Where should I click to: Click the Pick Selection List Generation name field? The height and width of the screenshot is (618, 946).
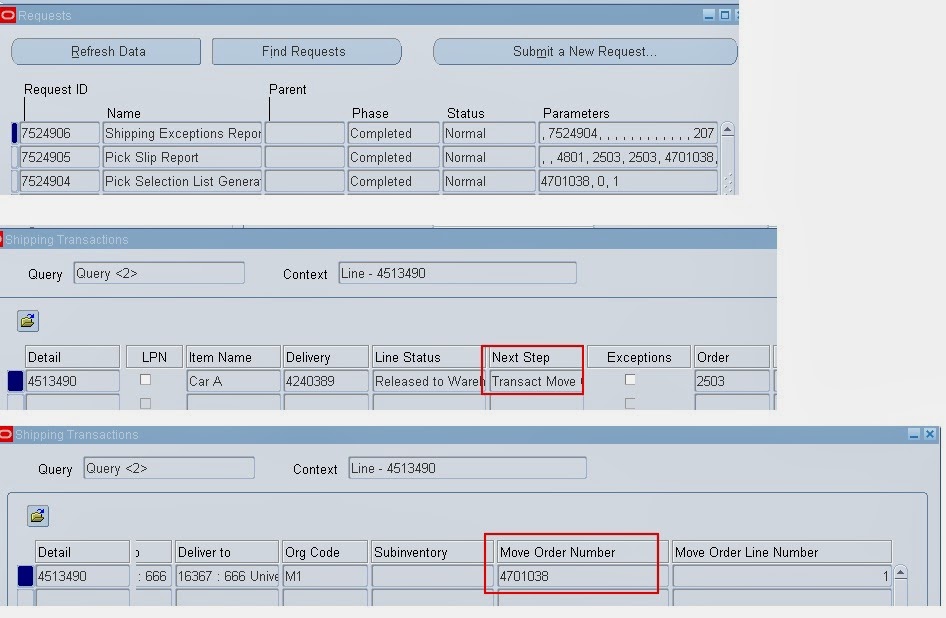click(x=182, y=182)
